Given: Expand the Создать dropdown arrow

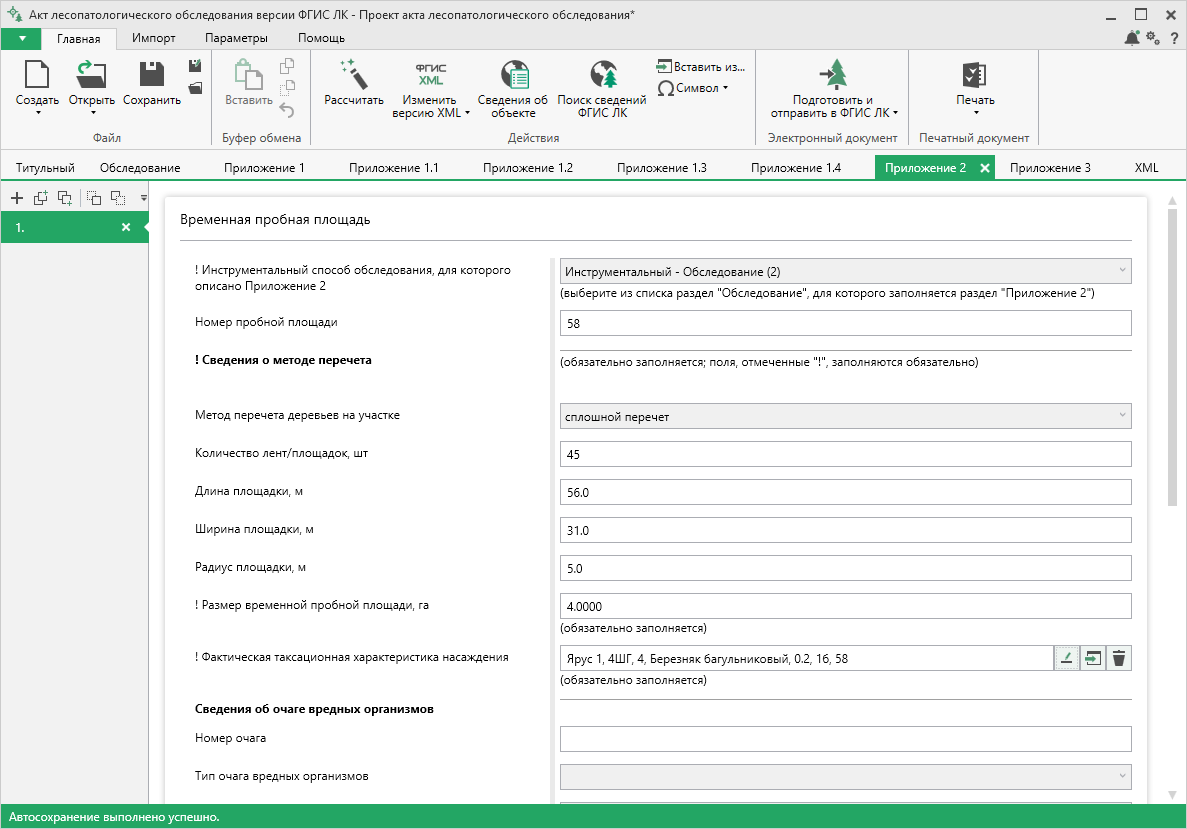Looking at the screenshot, I should [38, 114].
